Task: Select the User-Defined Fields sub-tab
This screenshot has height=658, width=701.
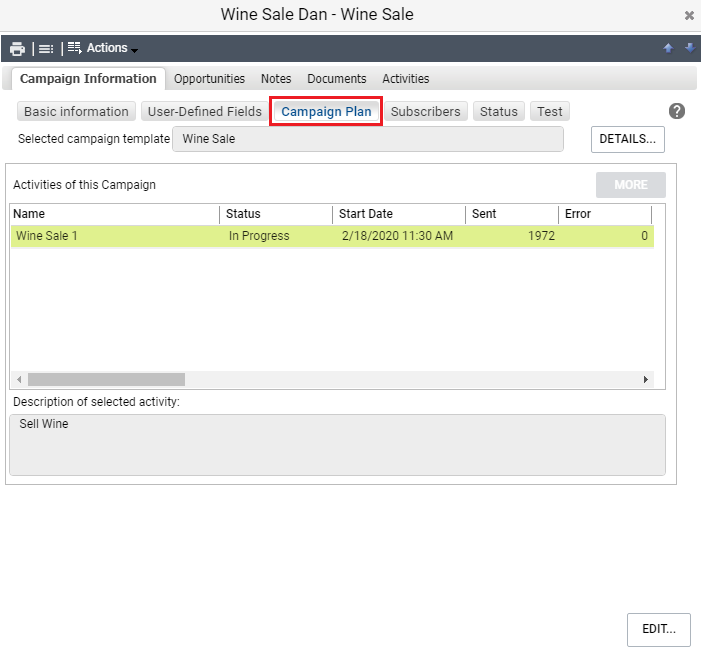Action: (x=205, y=111)
